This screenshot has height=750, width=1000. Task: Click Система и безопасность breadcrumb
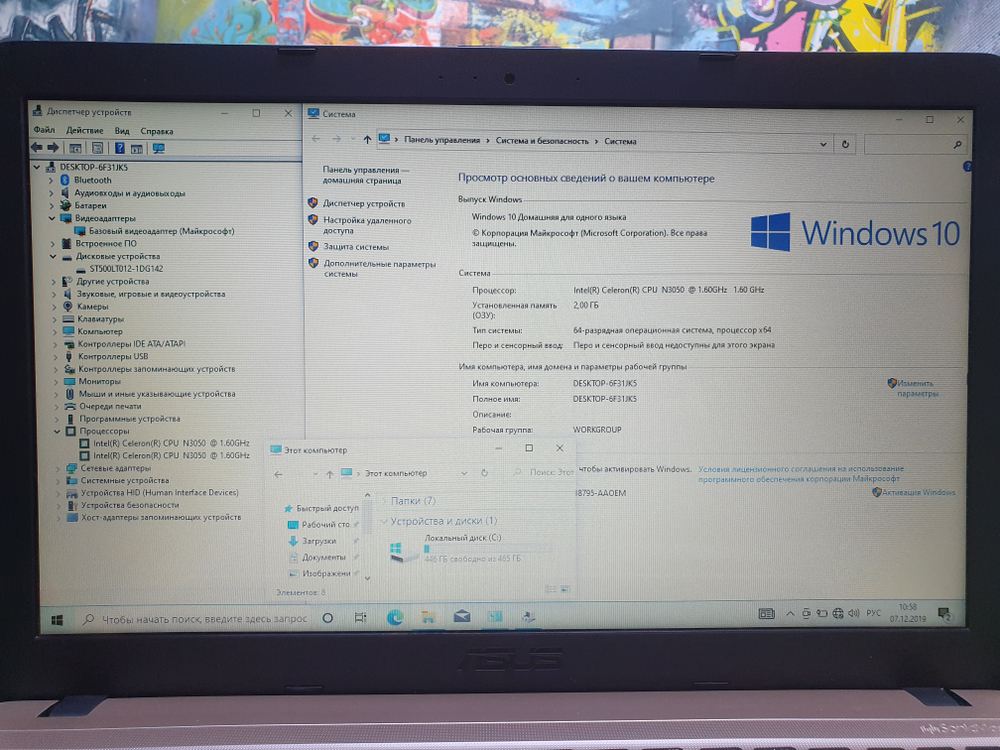point(542,140)
